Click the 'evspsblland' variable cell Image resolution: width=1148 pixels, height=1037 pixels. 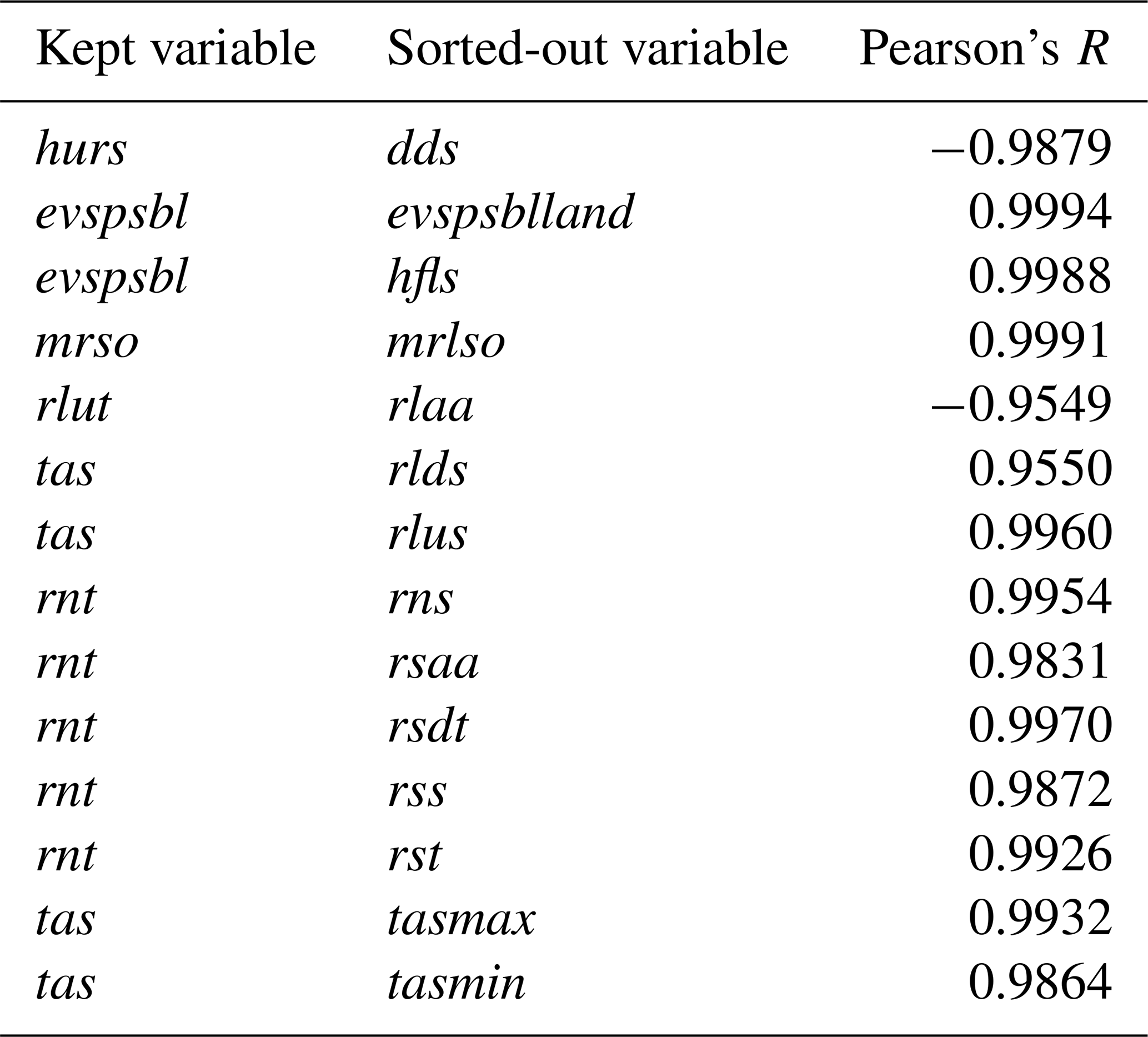510,213
